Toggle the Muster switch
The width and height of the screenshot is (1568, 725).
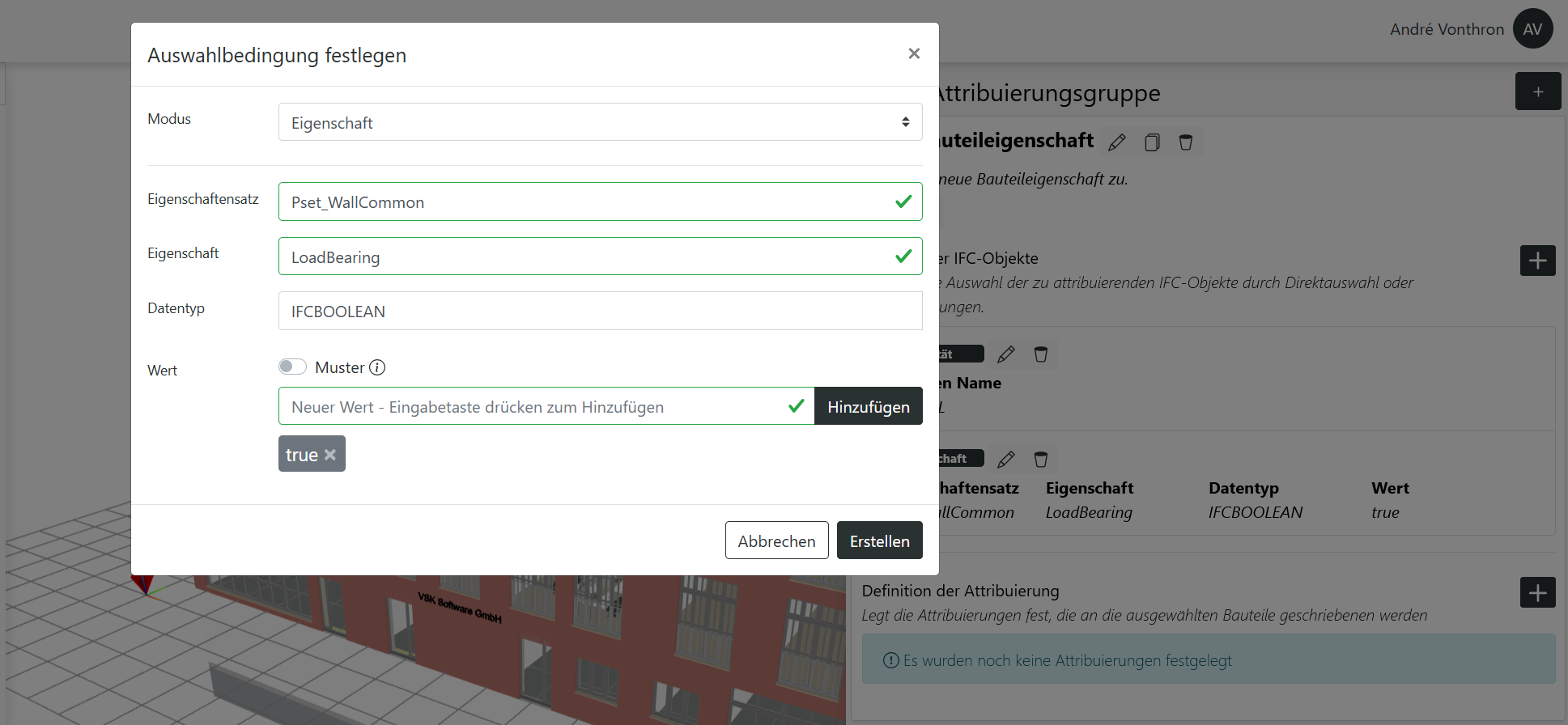point(292,367)
